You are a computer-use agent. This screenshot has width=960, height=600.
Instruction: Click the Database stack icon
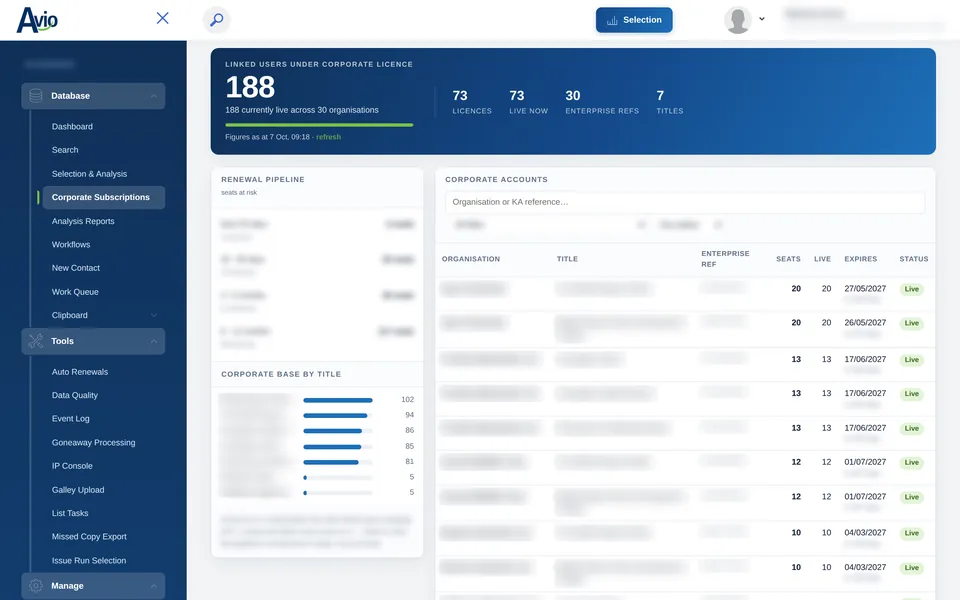point(36,96)
